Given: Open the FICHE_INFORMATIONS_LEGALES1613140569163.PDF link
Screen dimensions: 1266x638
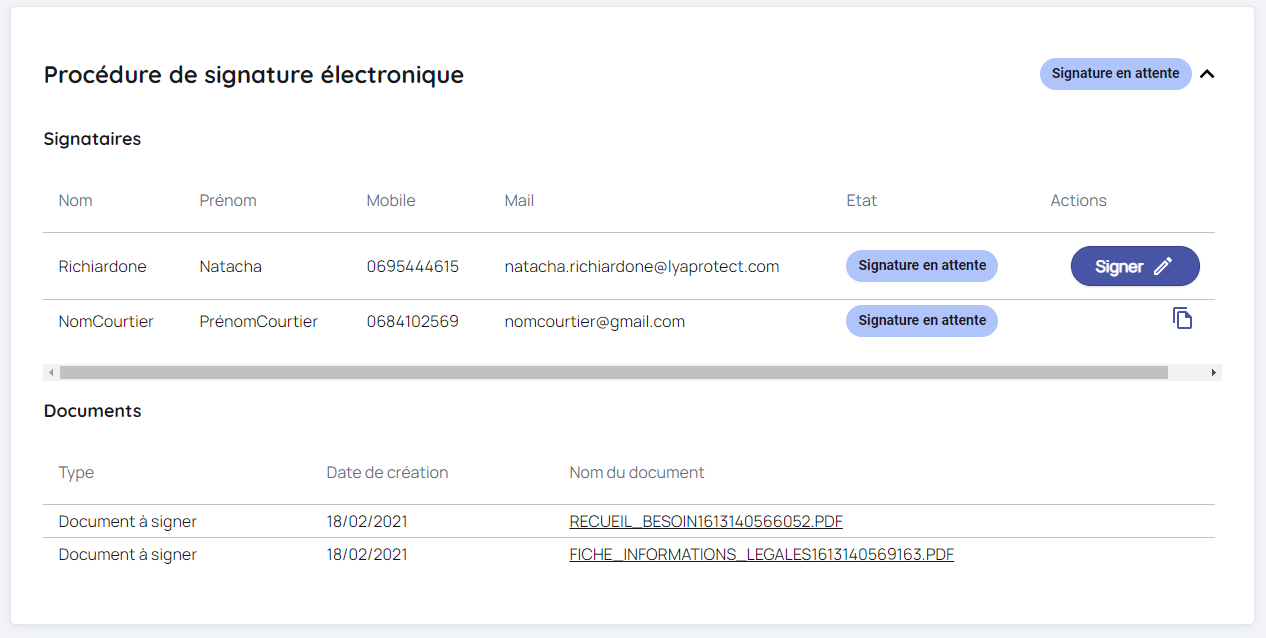Looking at the screenshot, I should [x=761, y=554].
